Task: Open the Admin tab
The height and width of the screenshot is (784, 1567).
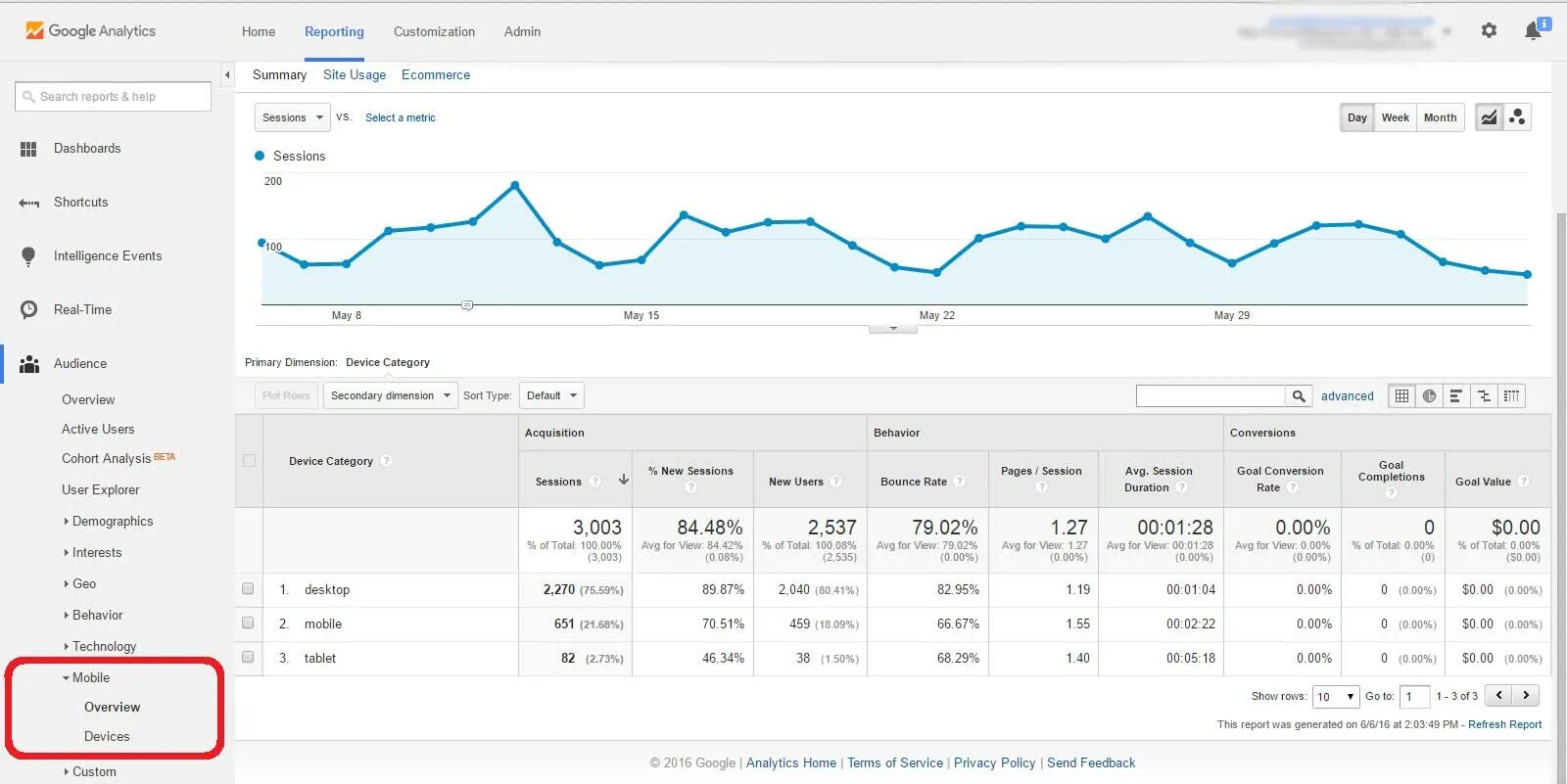Action: 522,31
